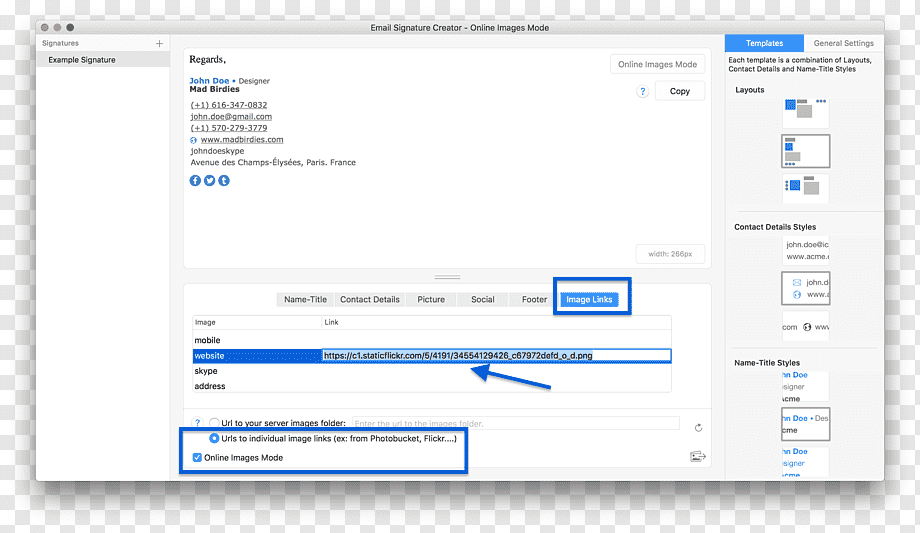The height and width of the screenshot is (533, 920).
Task: Click the john.doe@gmail.com email link
Action: click(x=231, y=117)
